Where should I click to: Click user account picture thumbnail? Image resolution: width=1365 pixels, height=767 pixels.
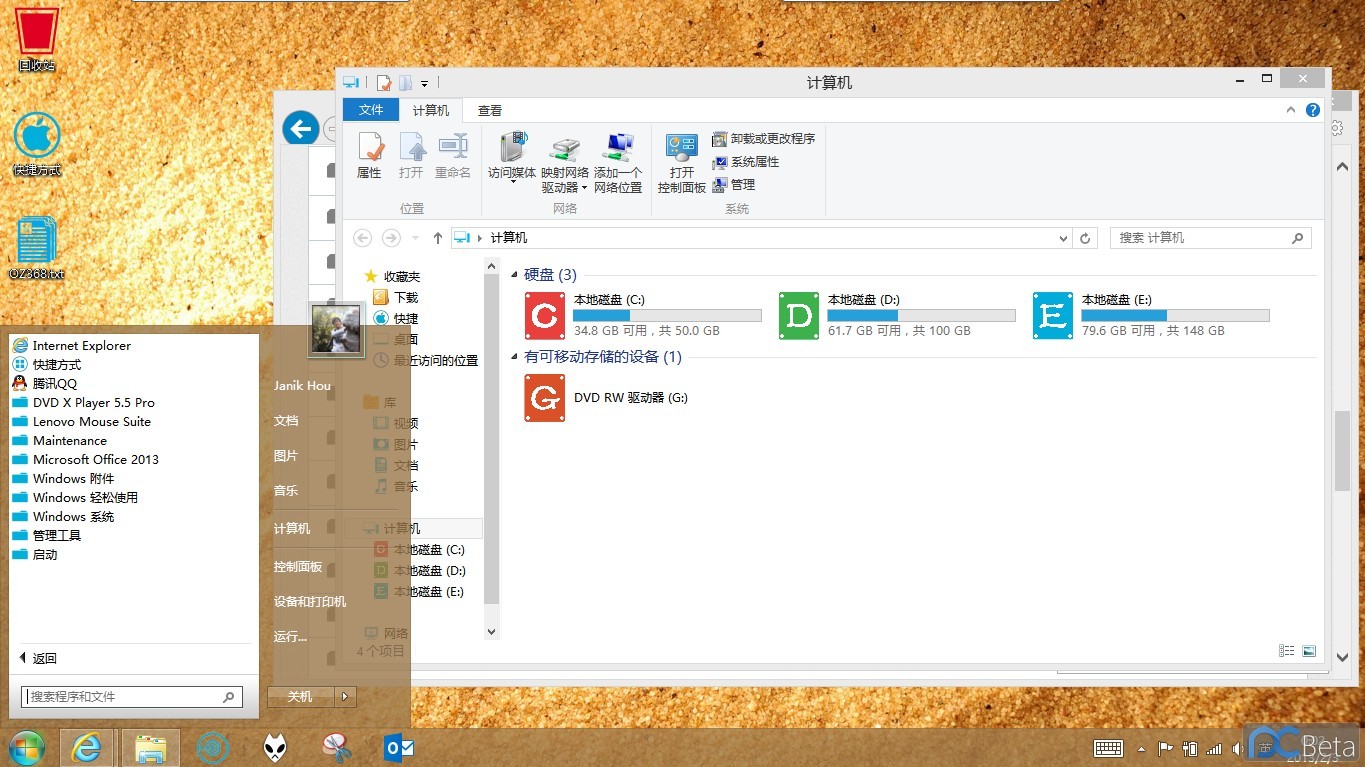coord(336,329)
